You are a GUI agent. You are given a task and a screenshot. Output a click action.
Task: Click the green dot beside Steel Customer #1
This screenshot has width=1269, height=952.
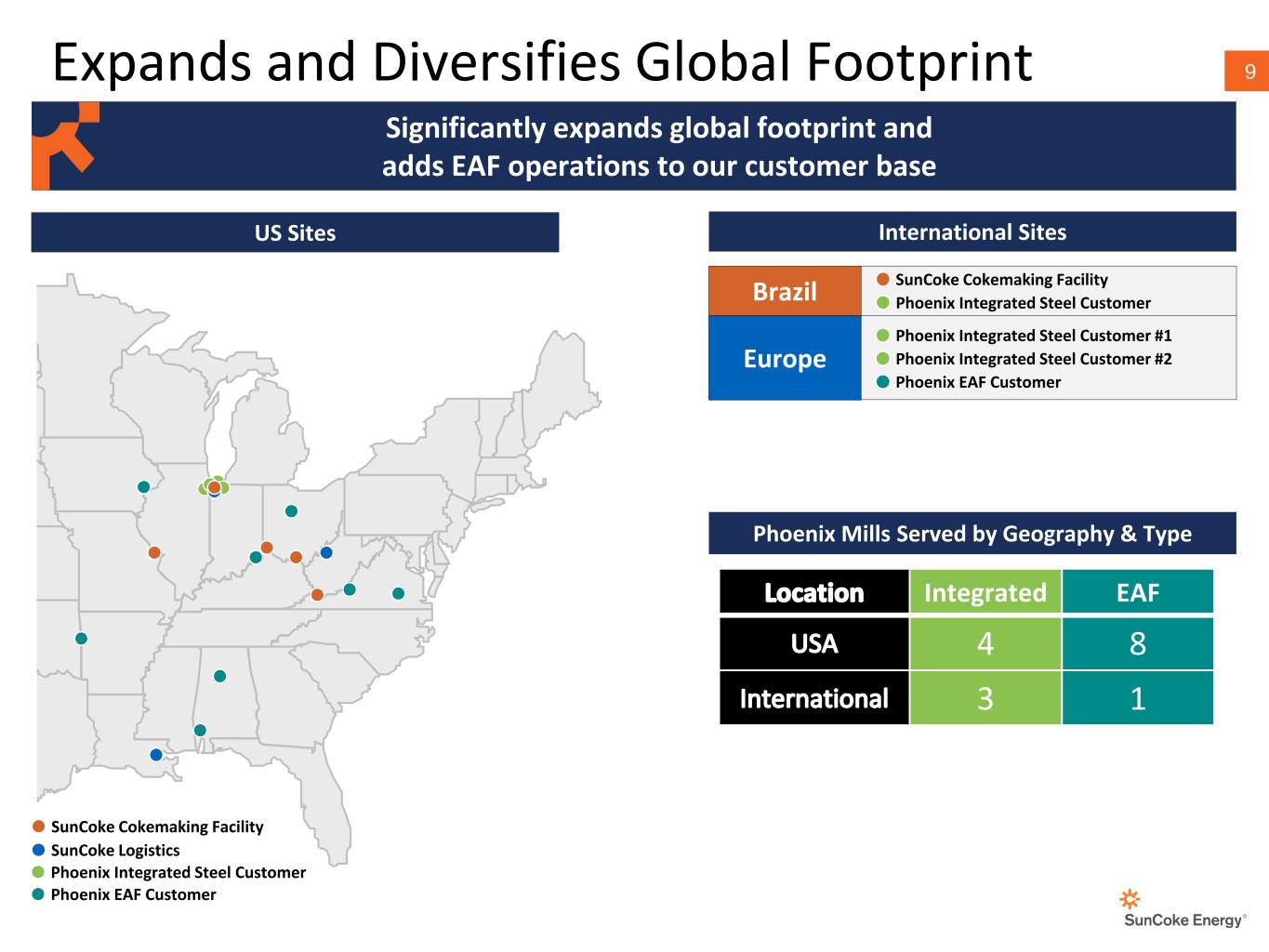pos(883,336)
